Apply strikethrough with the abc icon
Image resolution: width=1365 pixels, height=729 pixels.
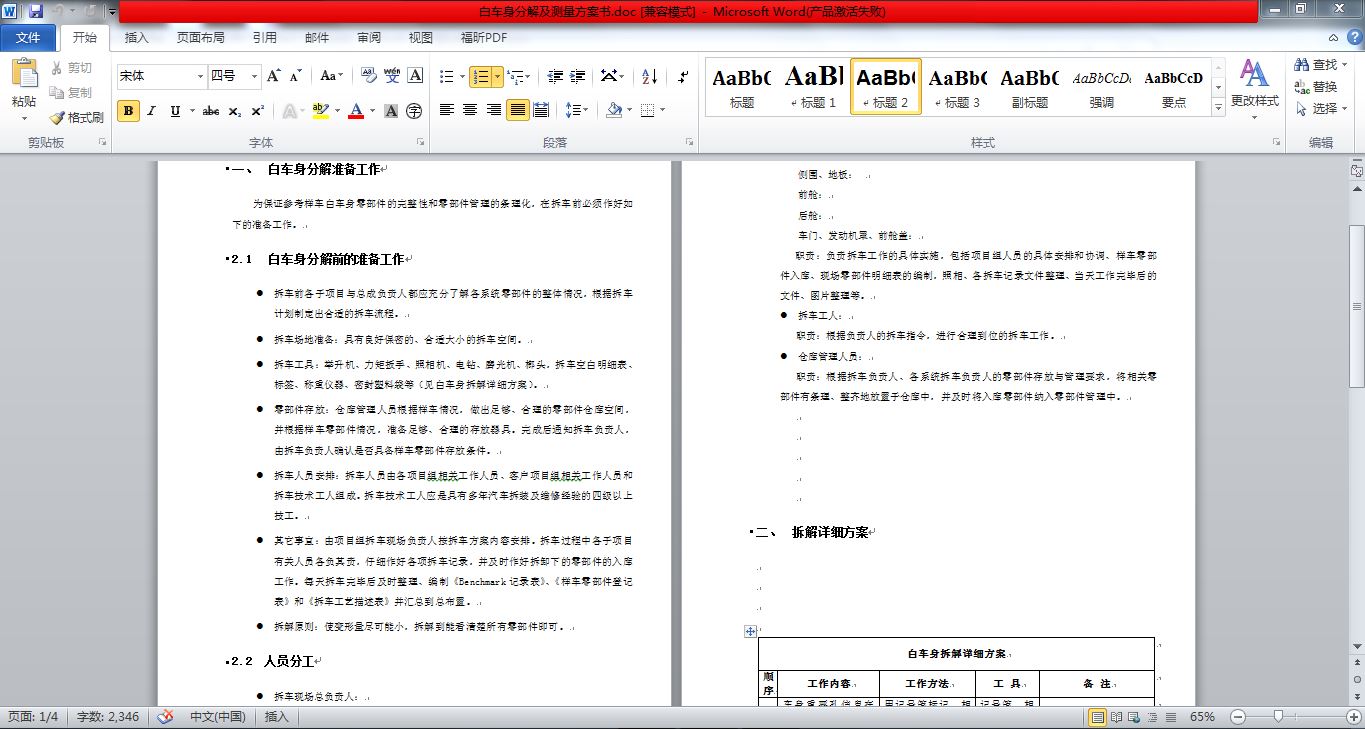[x=210, y=111]
